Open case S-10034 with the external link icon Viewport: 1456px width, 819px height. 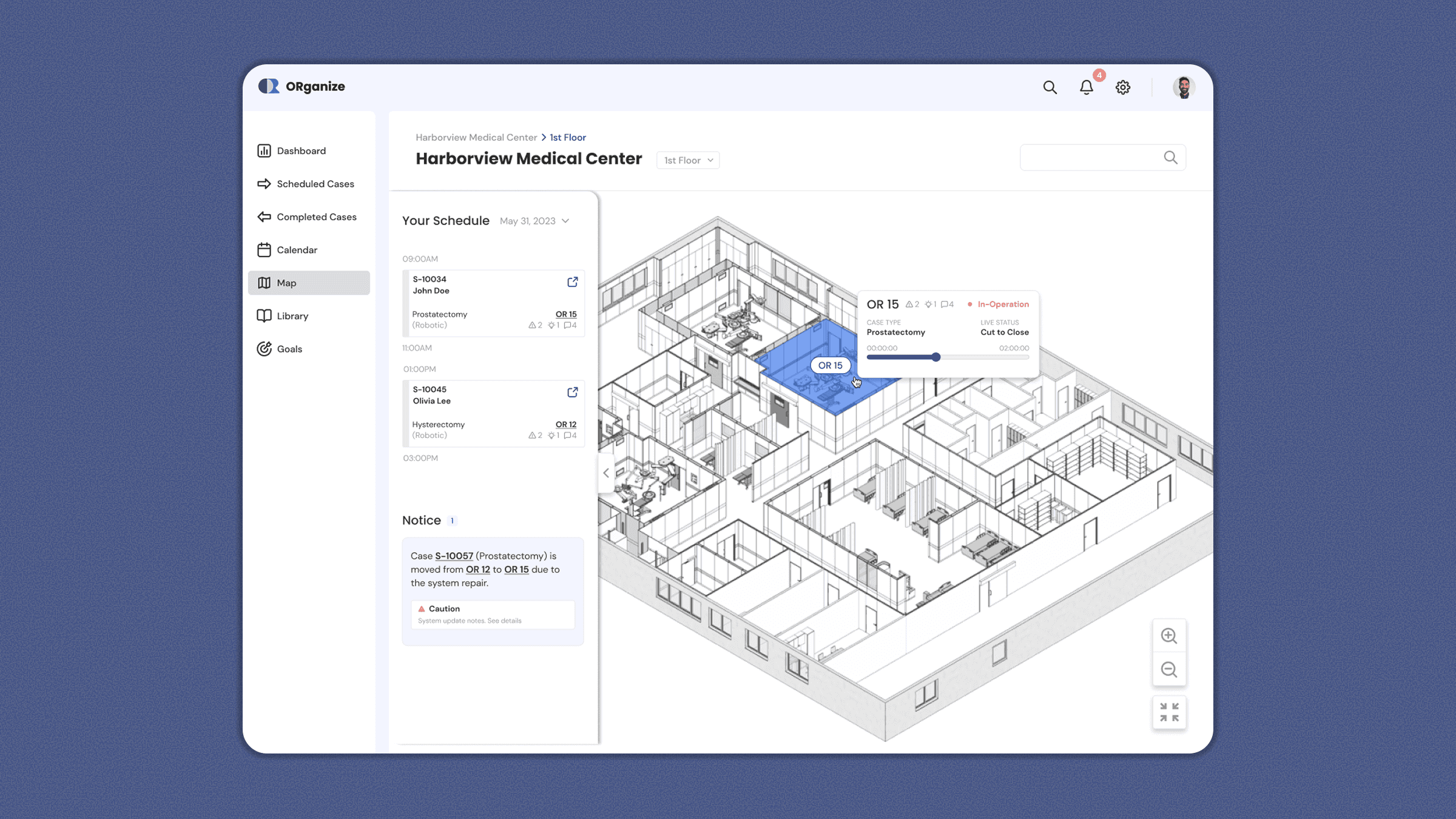[x=572, y=281]
